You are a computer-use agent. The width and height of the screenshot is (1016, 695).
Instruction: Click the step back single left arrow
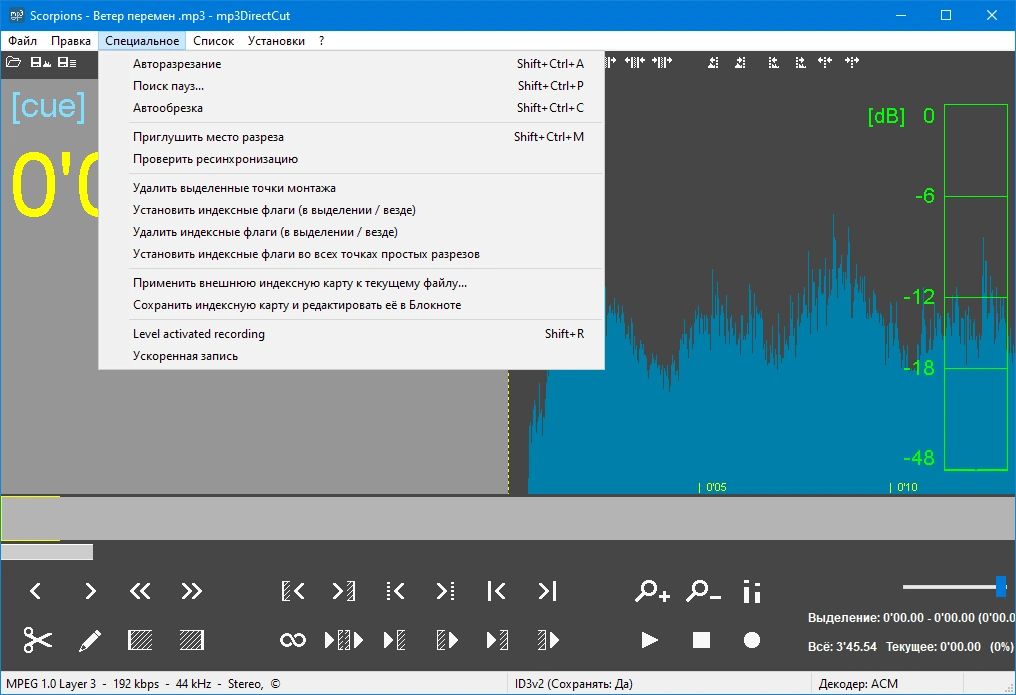36,591
